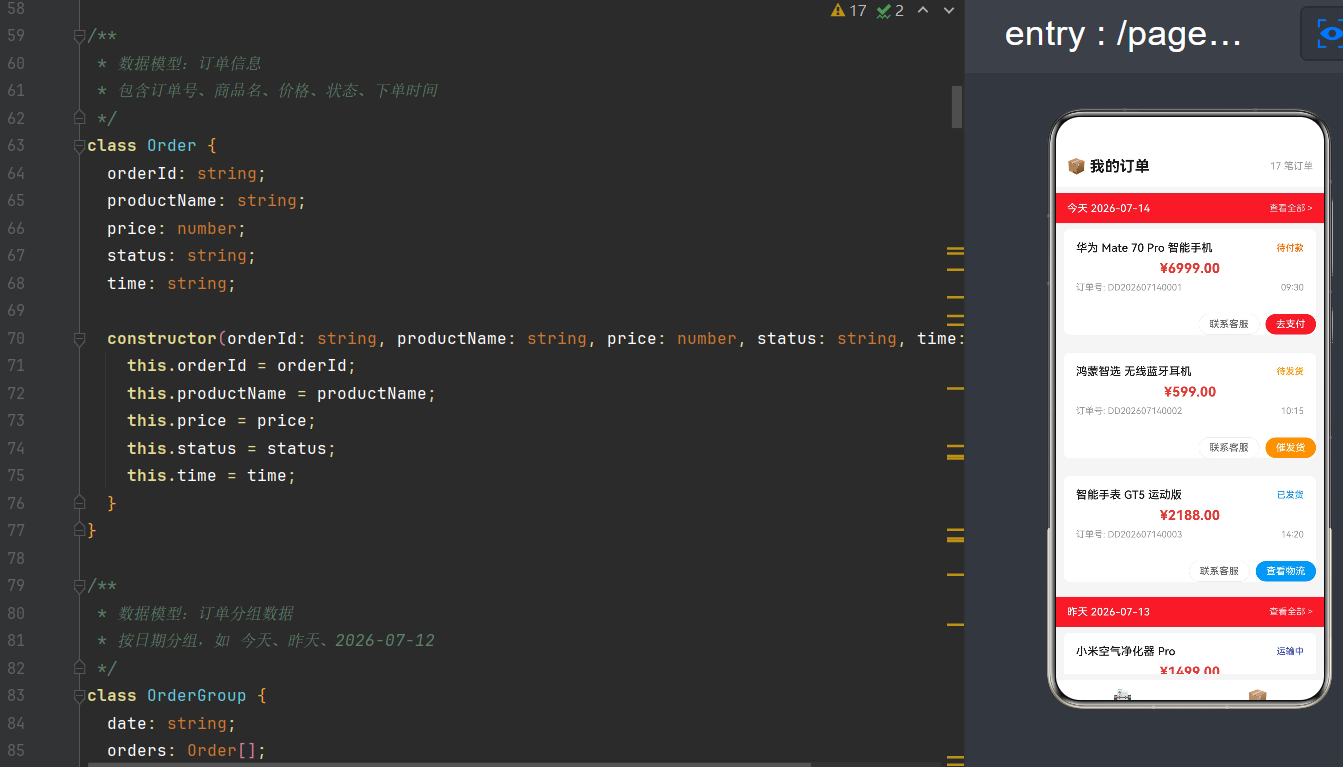
Task: Click comment '数据模型:订单分组数据' on line 80
Action: point(206,613)
